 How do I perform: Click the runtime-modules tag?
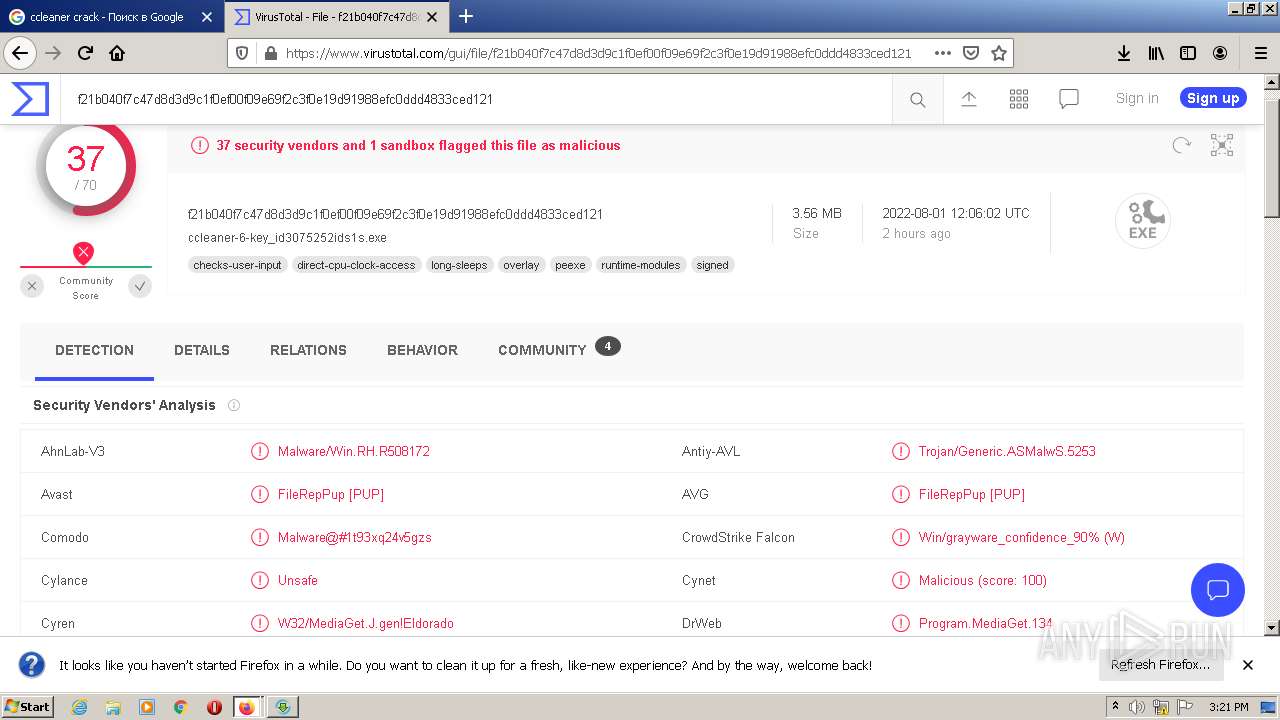pos(641,265)
